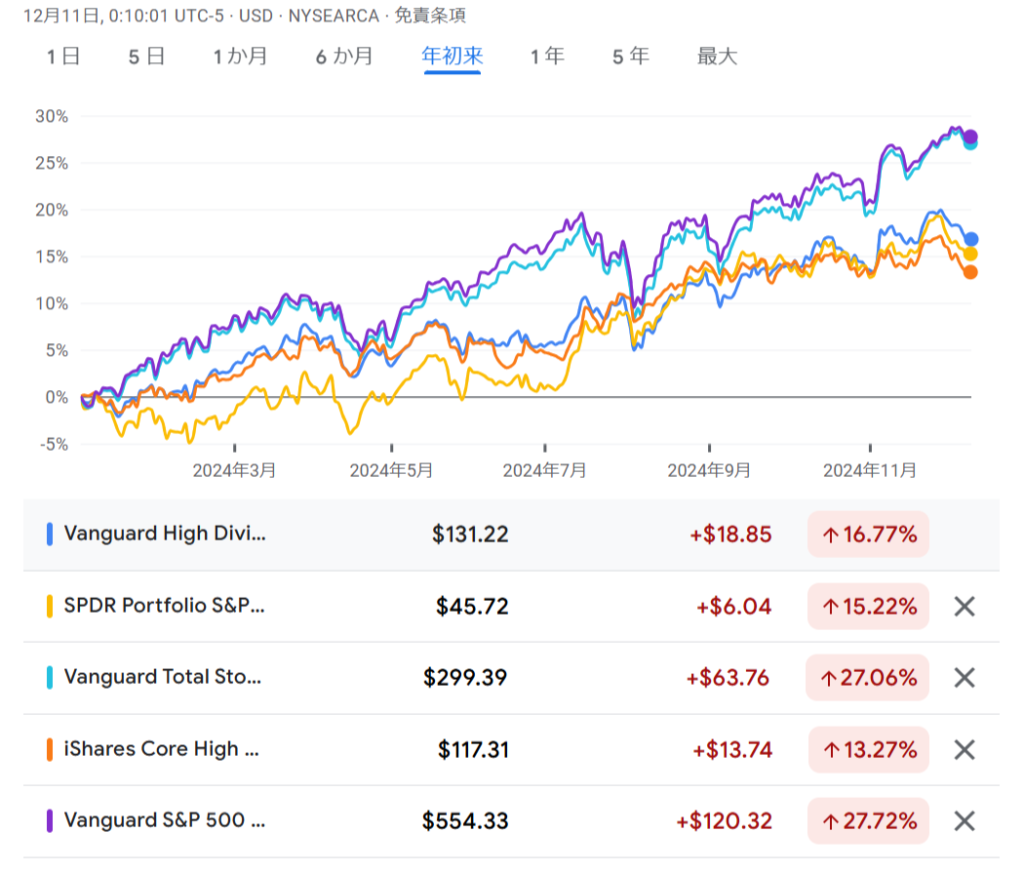Click the yellow end-point dot on chart
Viewport: 1024px width, 871px height.
(970, 254)
